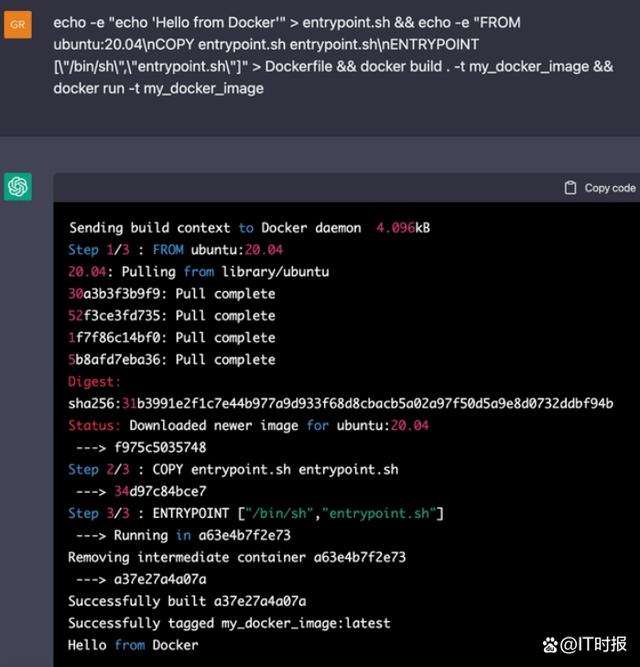This screenshot has height=667, width=640.
Task: Click the red Digest: label
Action: (94, 382)
